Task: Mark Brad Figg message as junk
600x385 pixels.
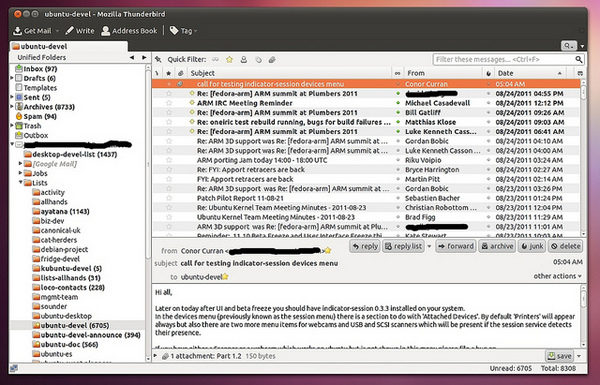Action: coord(488,217)
